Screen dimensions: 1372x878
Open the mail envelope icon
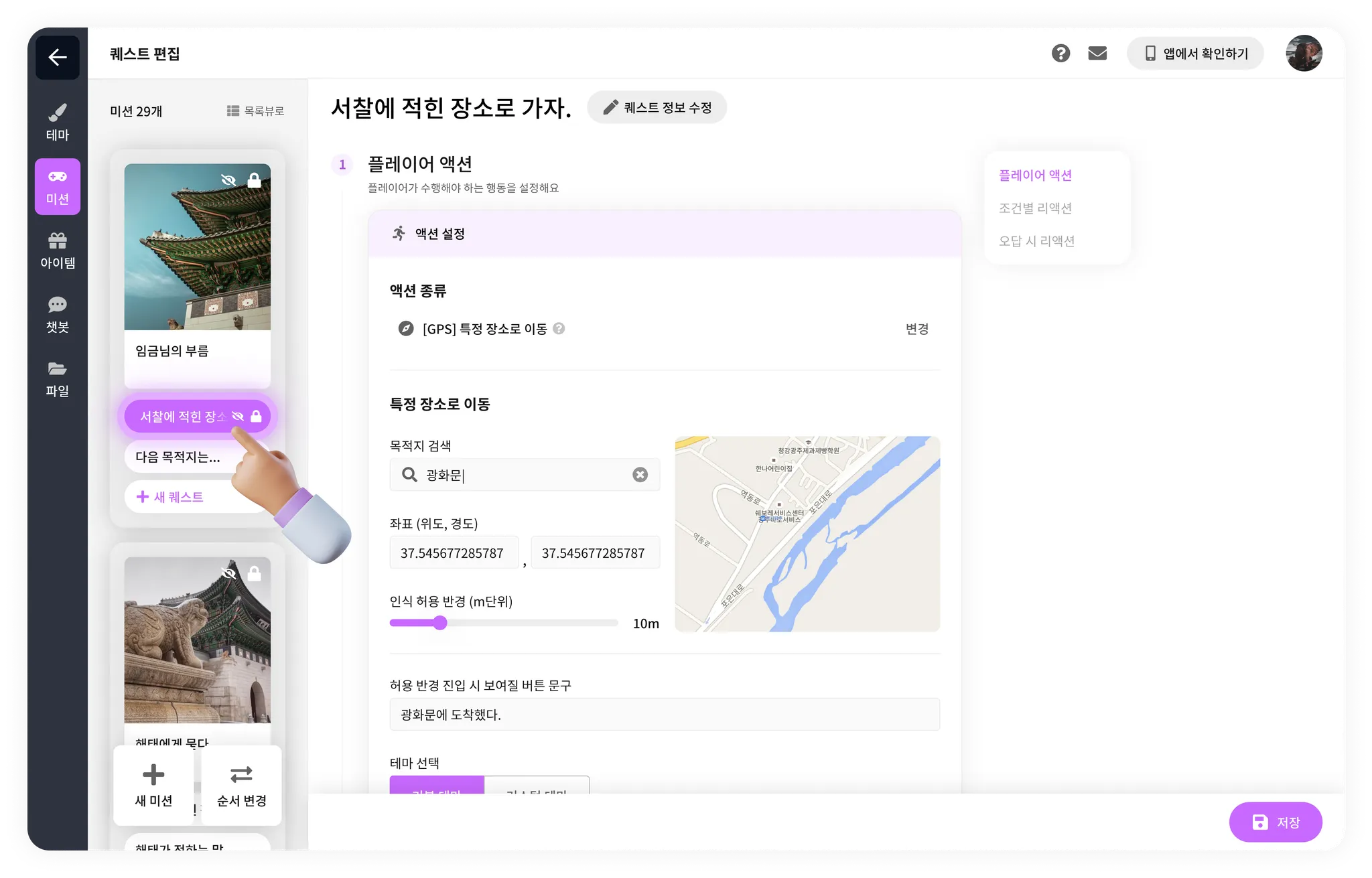[1097, 54]
